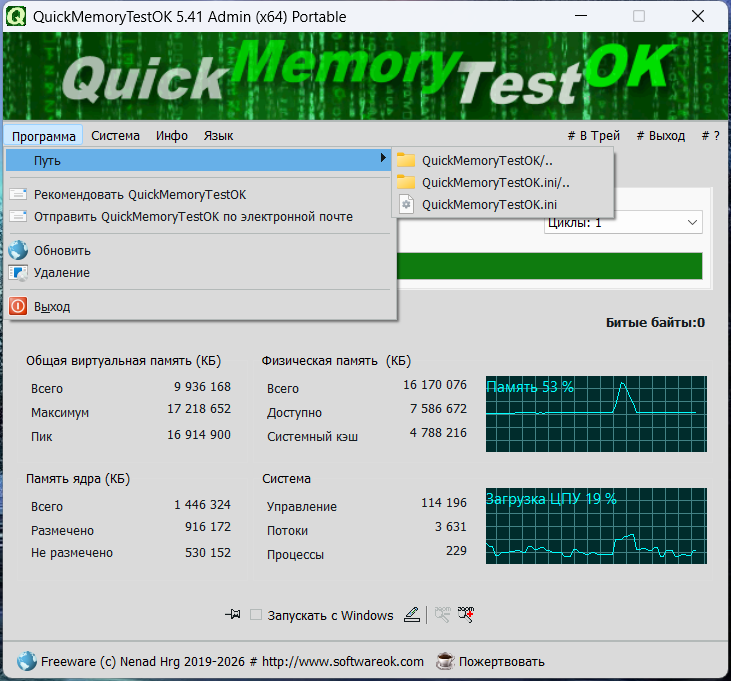The width and height of the screenshot is (731, 681).
Task: Click the value 17 218 652
Action: 199,409
